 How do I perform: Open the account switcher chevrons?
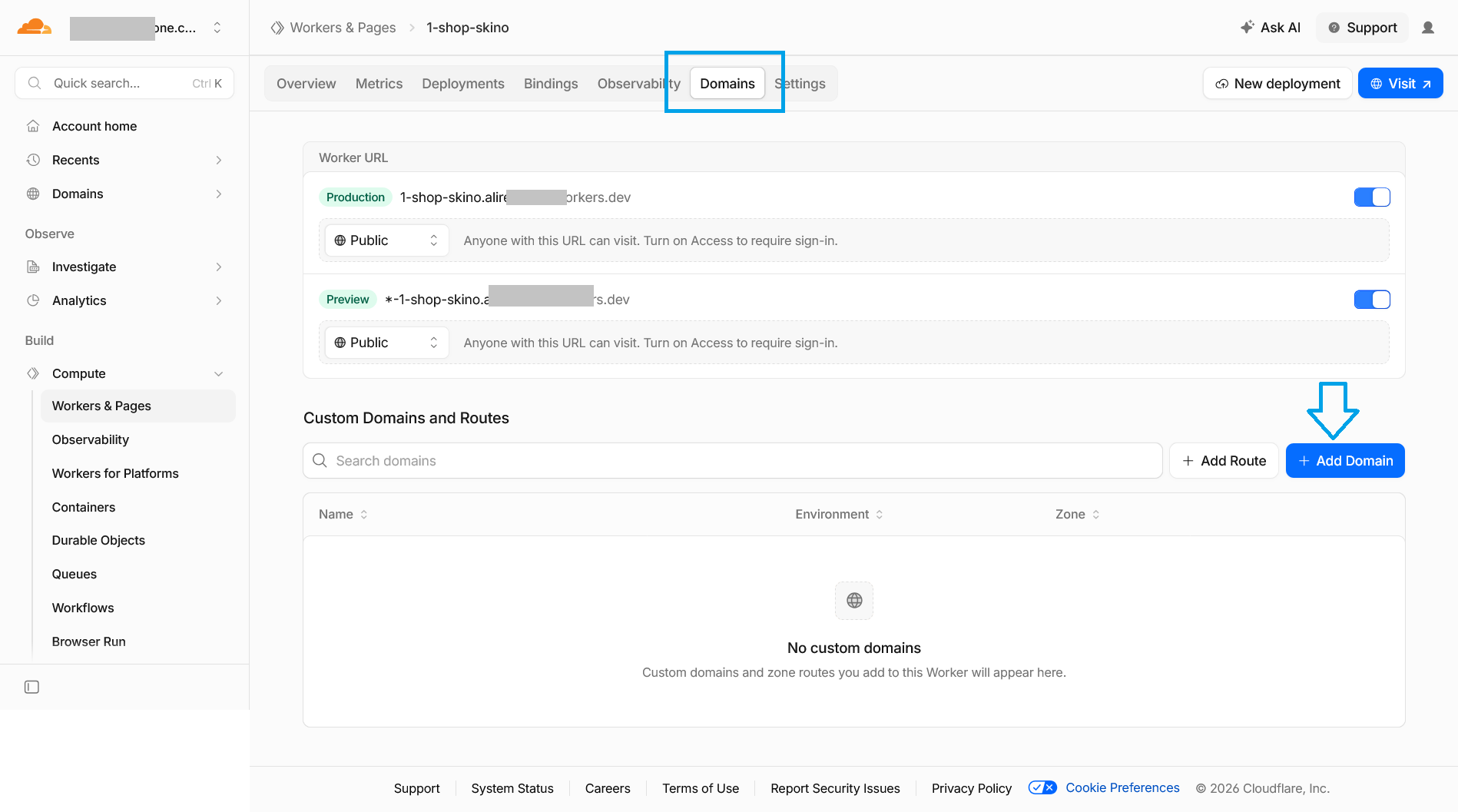click(217, 28)
